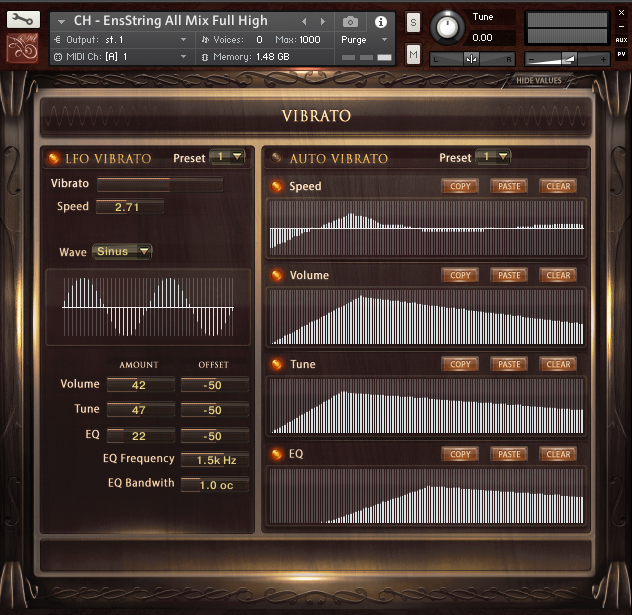Click the instrument volume slider
The height and width of the screenshot is (615, 632).
click(x=568, y=59)
